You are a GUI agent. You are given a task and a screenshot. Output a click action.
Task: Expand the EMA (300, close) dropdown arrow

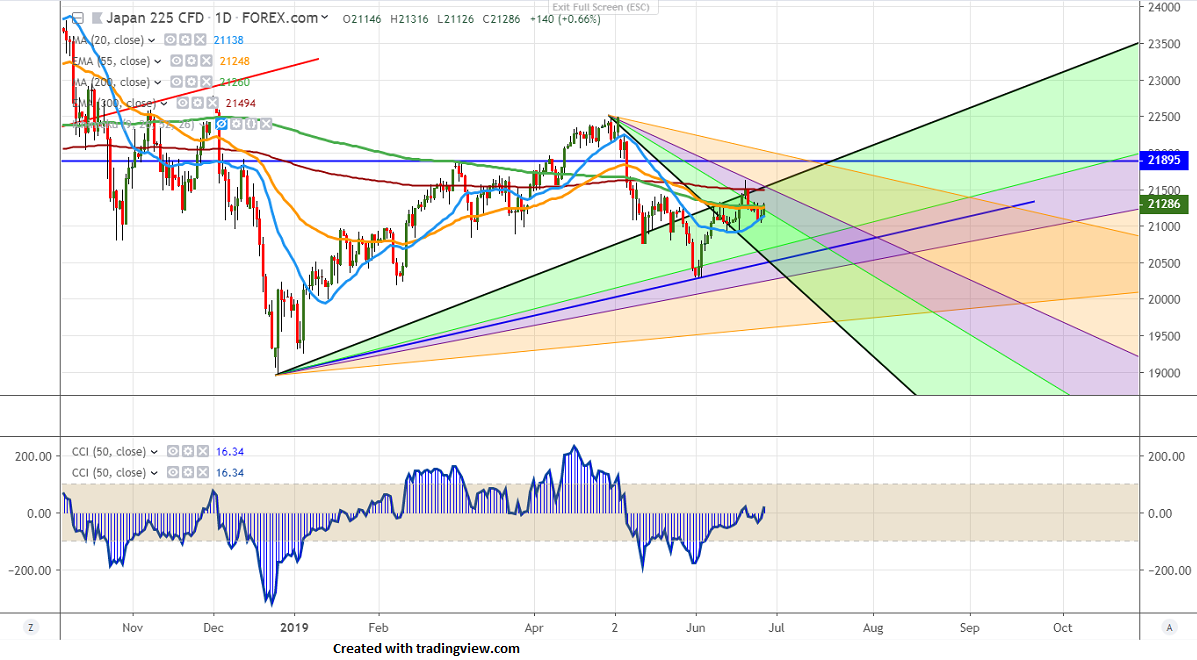[164, 104]
